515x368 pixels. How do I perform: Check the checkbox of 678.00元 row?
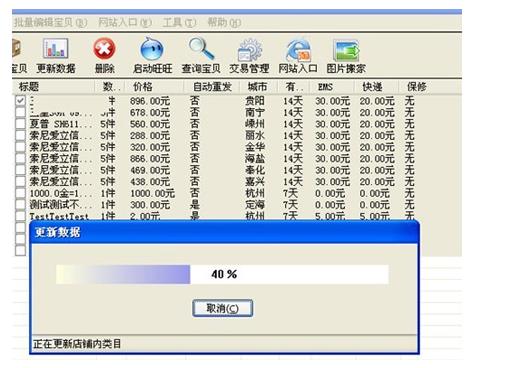(x=20, y=112)
